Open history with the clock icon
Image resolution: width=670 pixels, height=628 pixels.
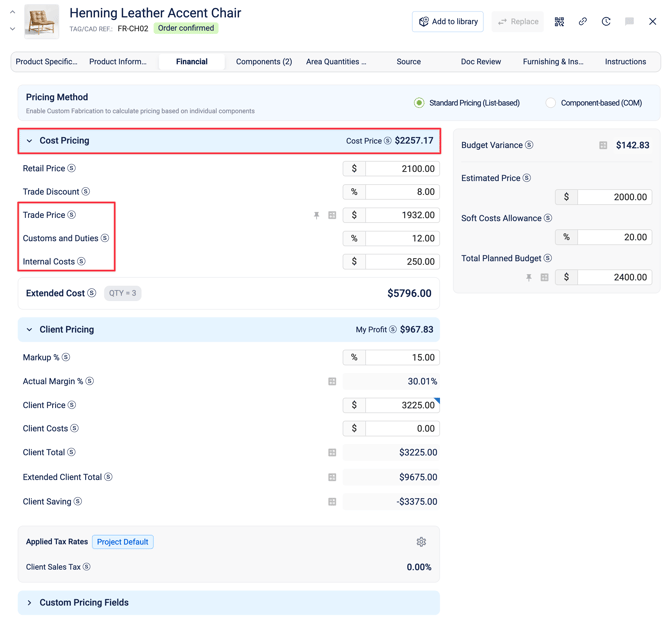[606, 21]
